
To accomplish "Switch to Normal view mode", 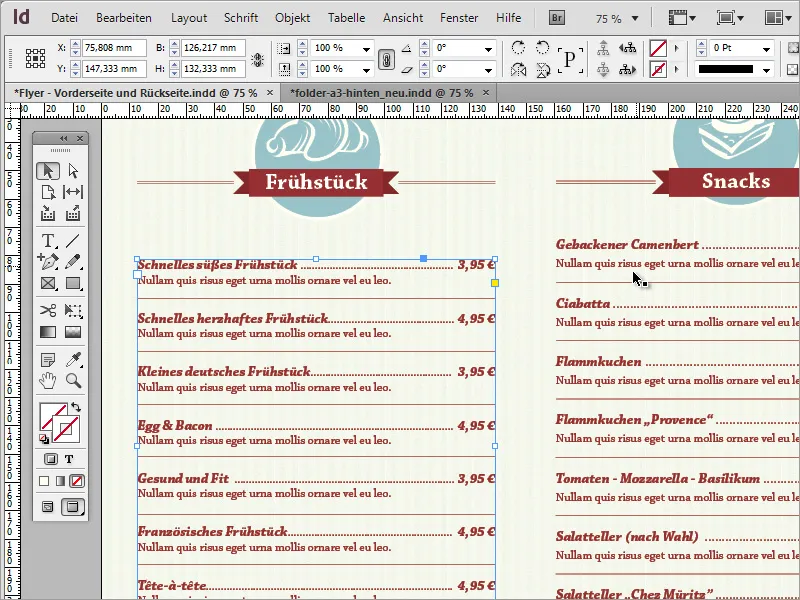I will point(47,507).
